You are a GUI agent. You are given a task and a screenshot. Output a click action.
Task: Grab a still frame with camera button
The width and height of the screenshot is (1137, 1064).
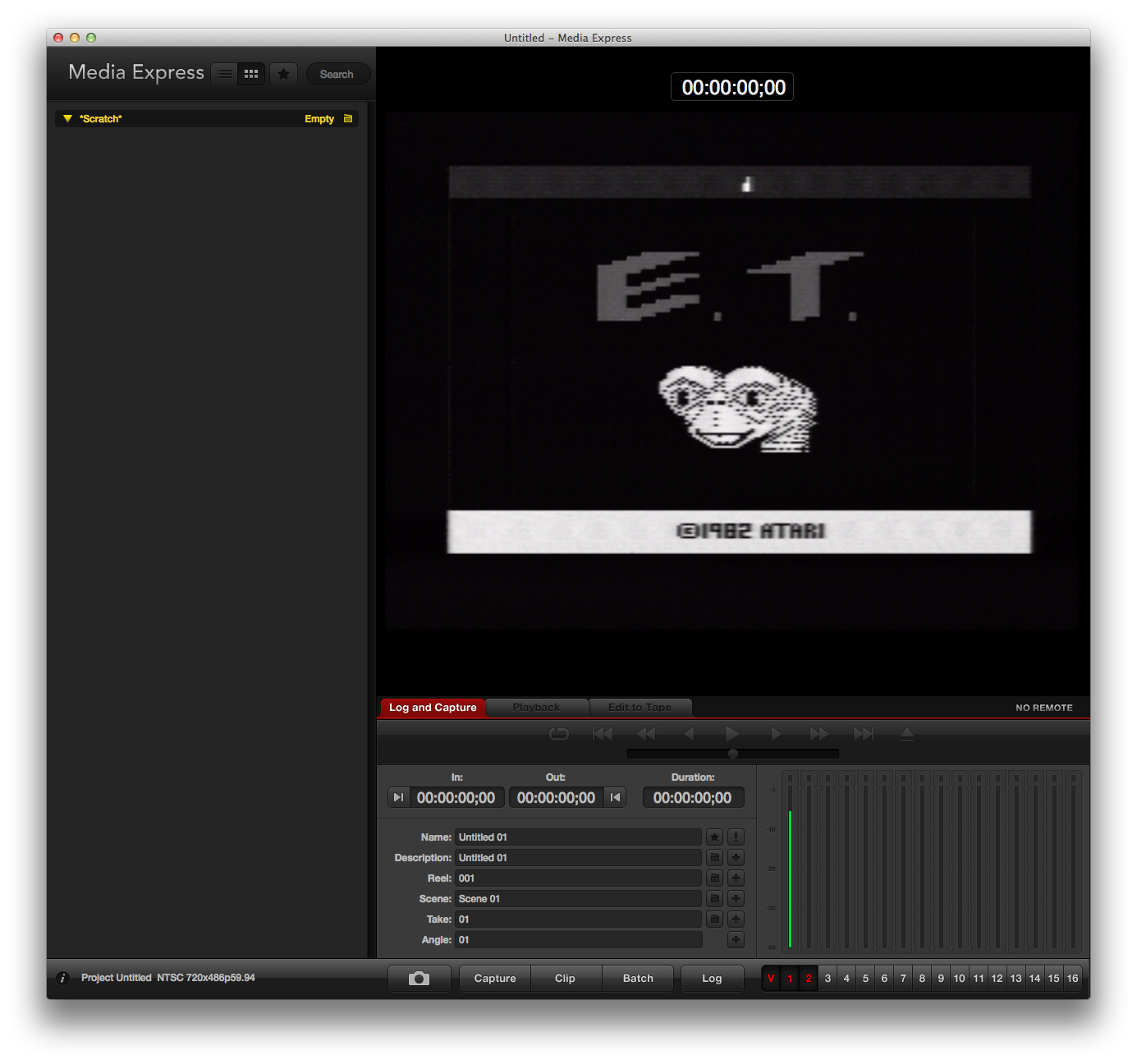(419, 979)
